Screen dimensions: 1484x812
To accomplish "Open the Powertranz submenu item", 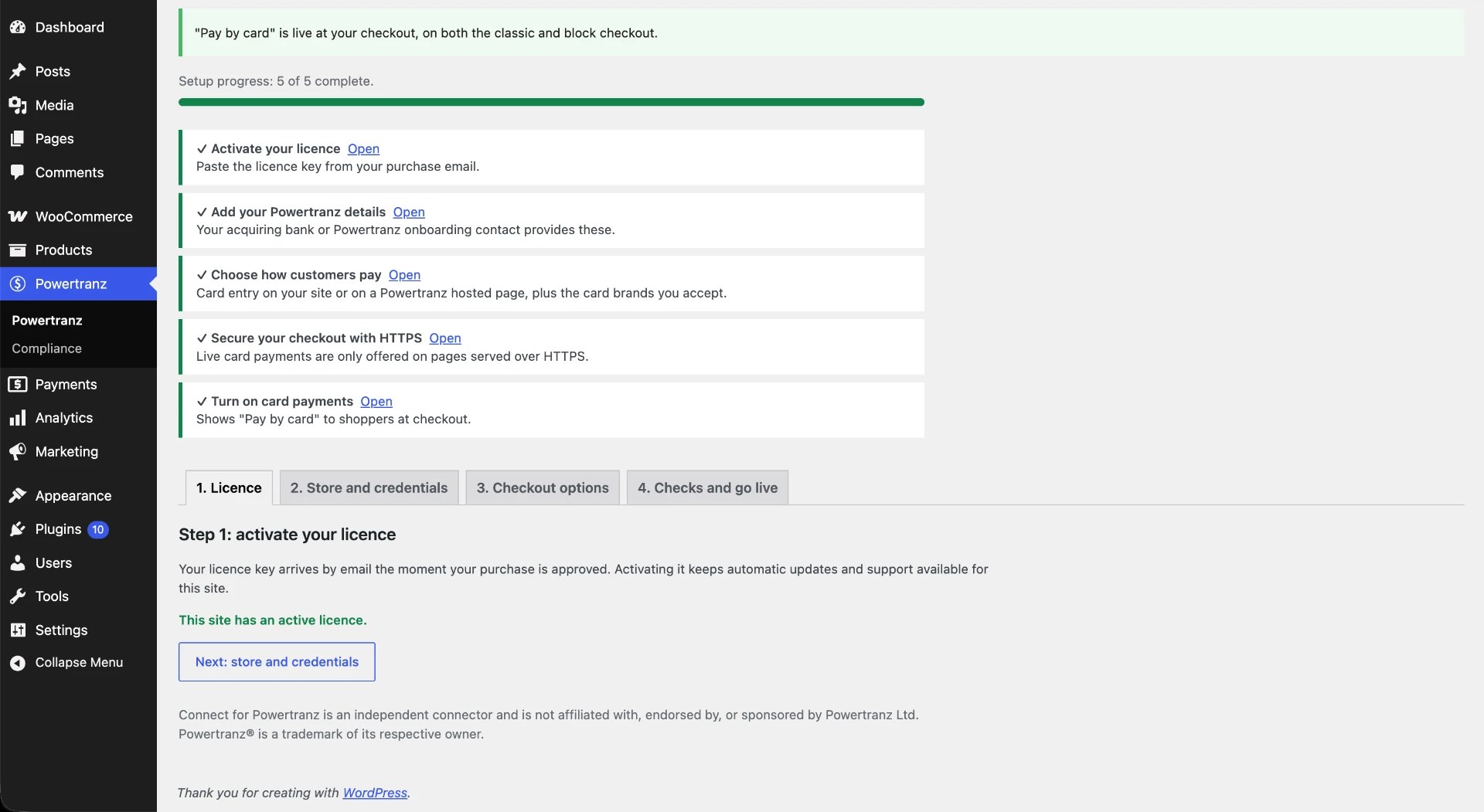I will (46, 320).
